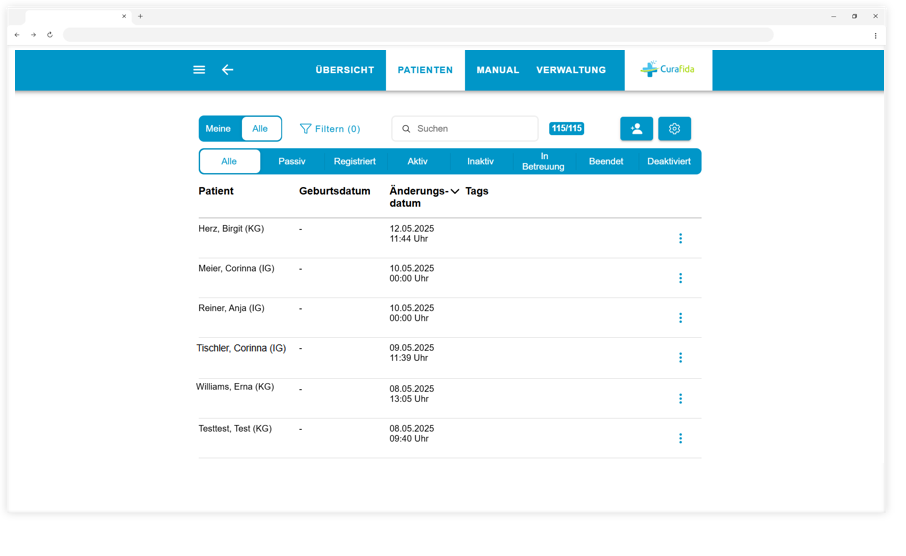Click the Patient column header
Viewport: 906px width, 556px height.
pyautogui.click(x=216, y=191)
